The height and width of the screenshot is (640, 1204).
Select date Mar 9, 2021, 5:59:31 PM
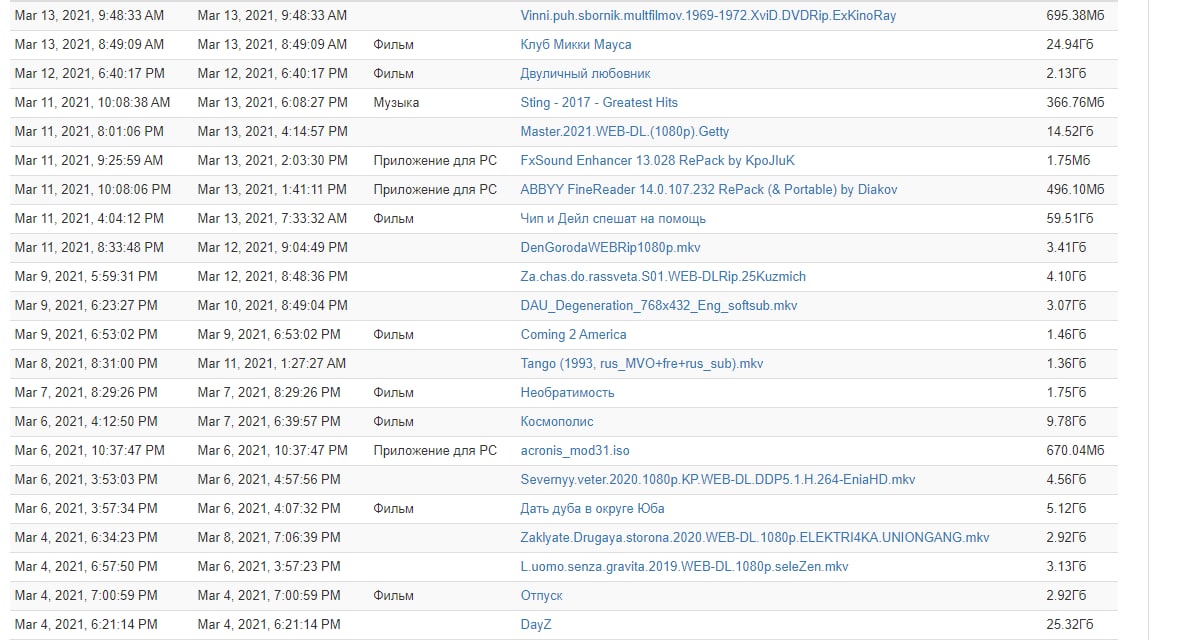(x=85, y=277)
